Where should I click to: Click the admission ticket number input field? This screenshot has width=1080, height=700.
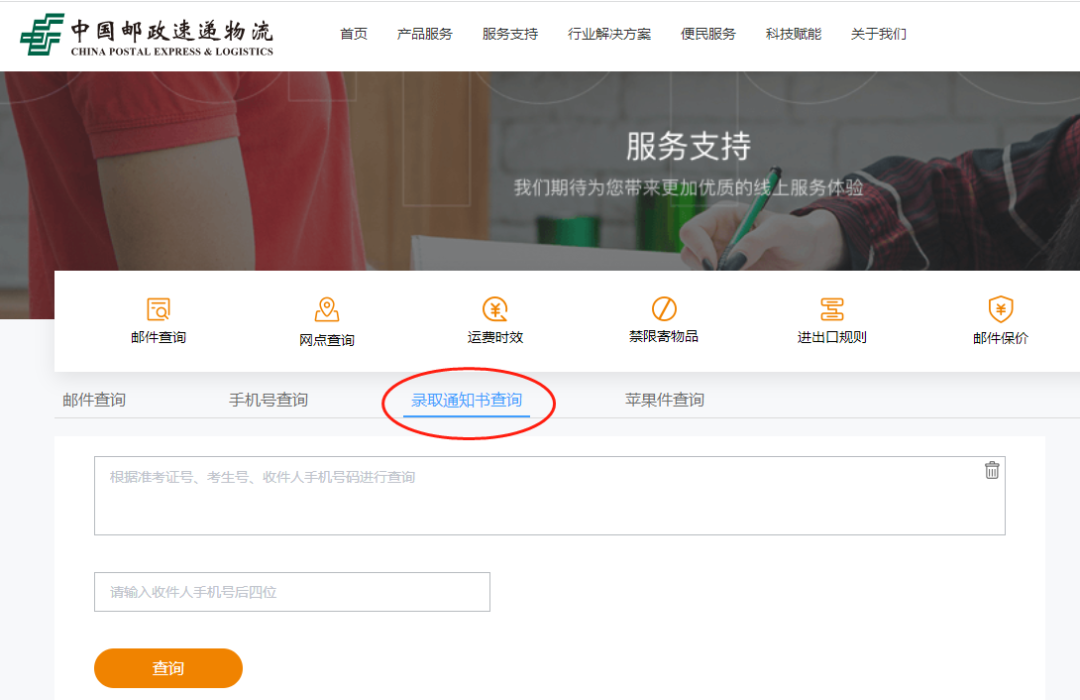pyautogui.click(x=550, y=495)
